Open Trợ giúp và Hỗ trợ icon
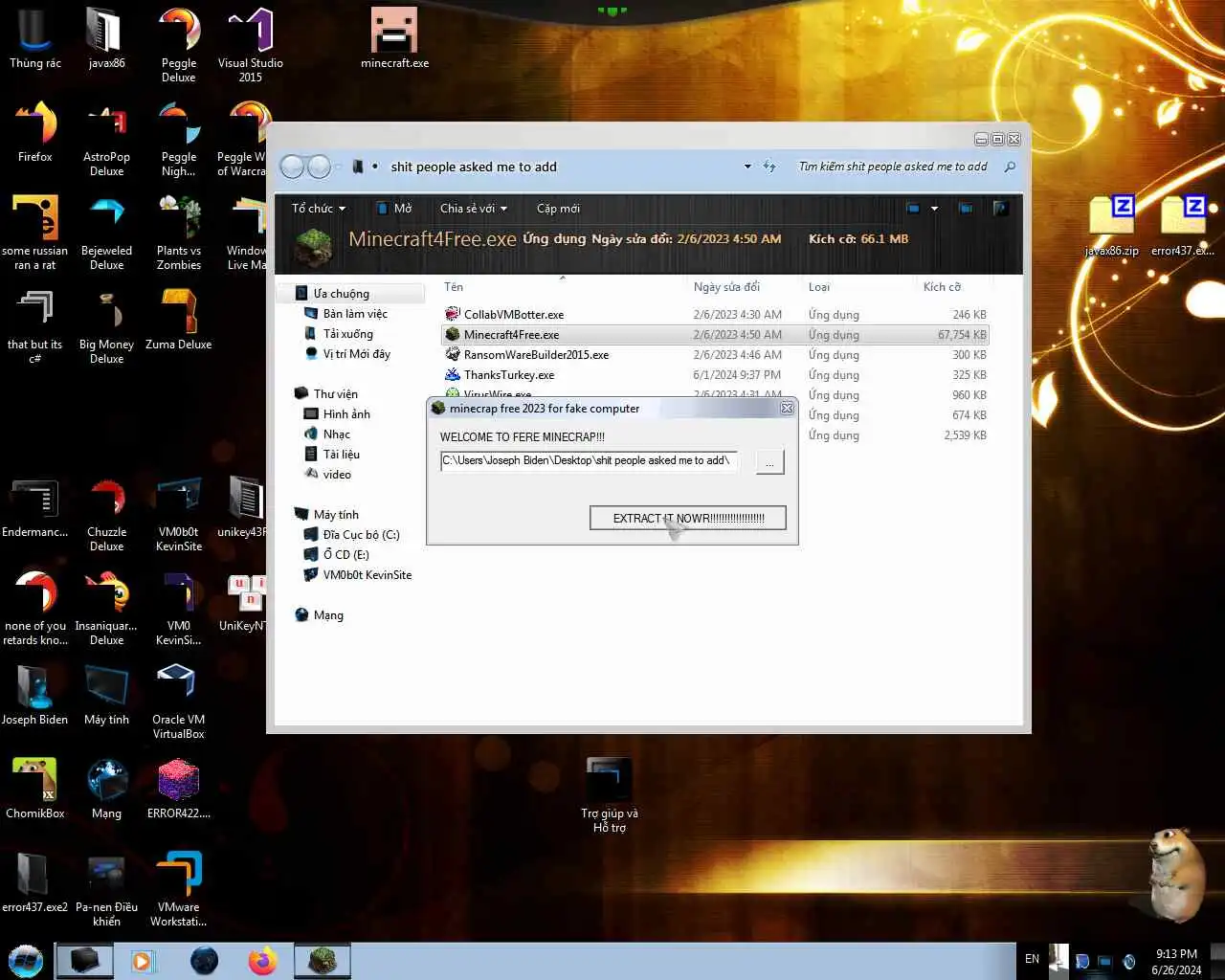The height and width of the screenshot is (980, 1225). [x=610, y=795]
